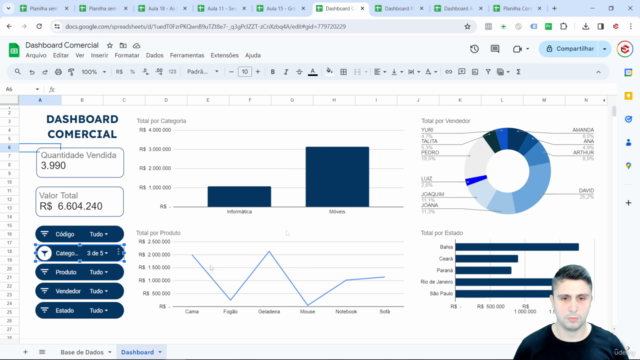Reload the browser page
This screenshot has height=360, width=640.
pyautogui.click(x=39, y=27)
